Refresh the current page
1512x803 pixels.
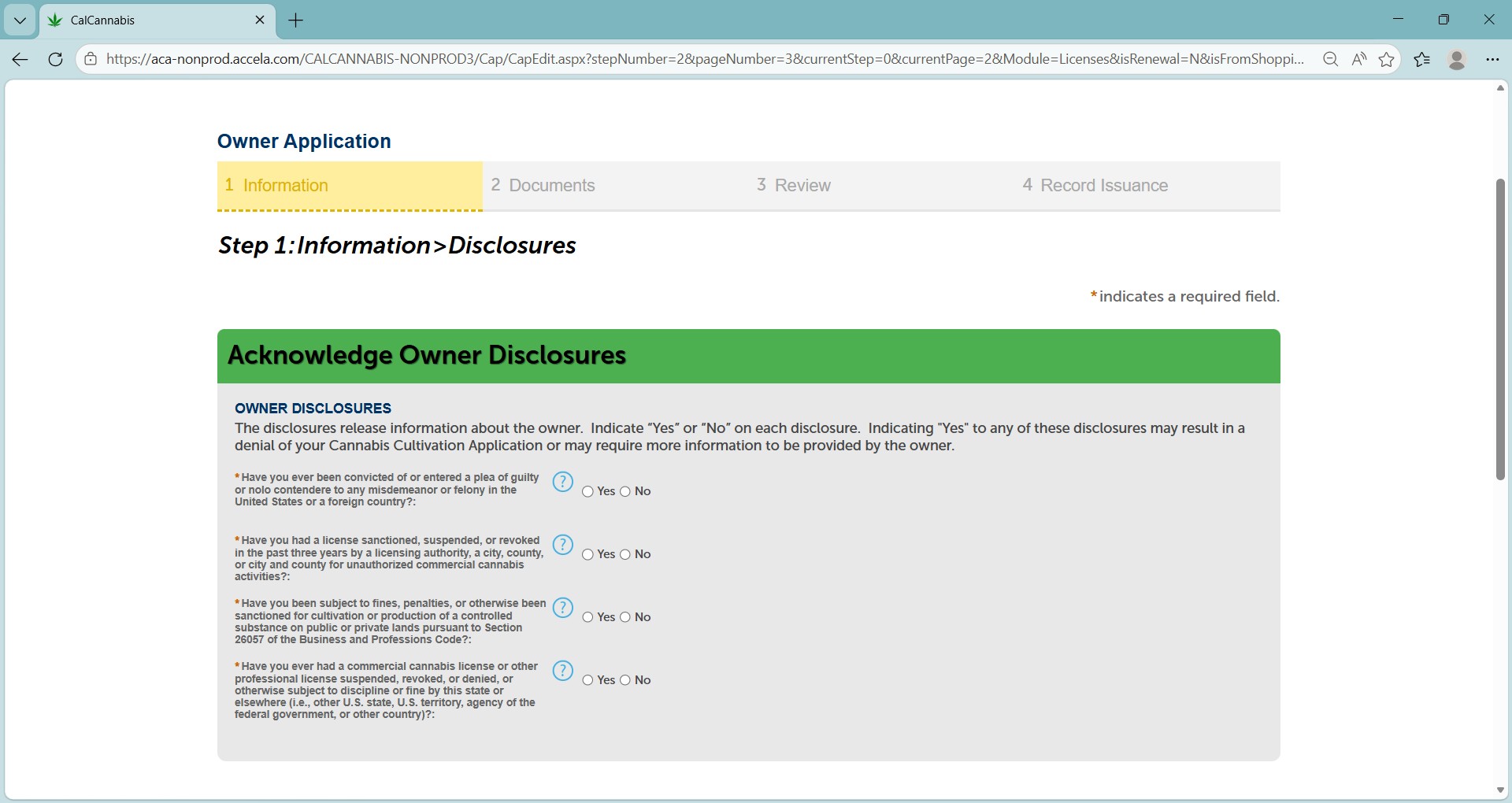pos(55,59)
